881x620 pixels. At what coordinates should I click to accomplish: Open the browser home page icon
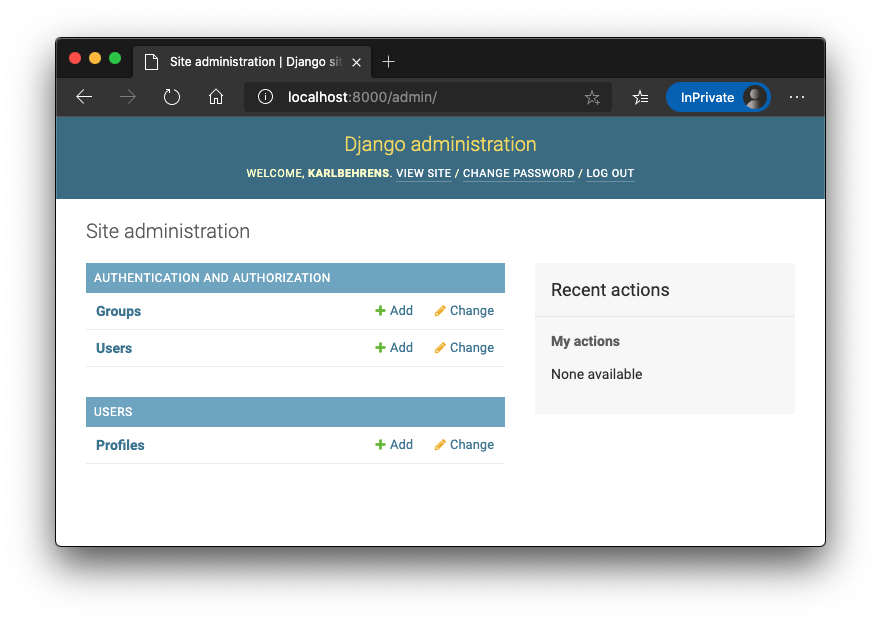216,97
